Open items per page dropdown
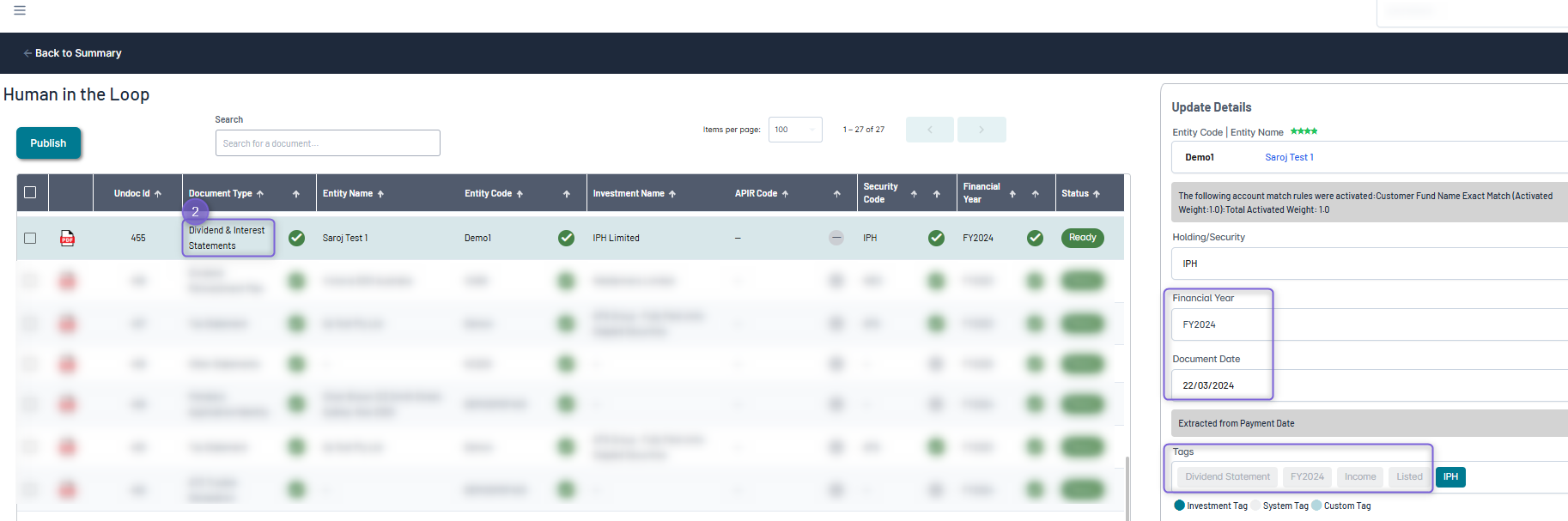The height and width of the screenshot is (521, 1568). click(794, 130)
